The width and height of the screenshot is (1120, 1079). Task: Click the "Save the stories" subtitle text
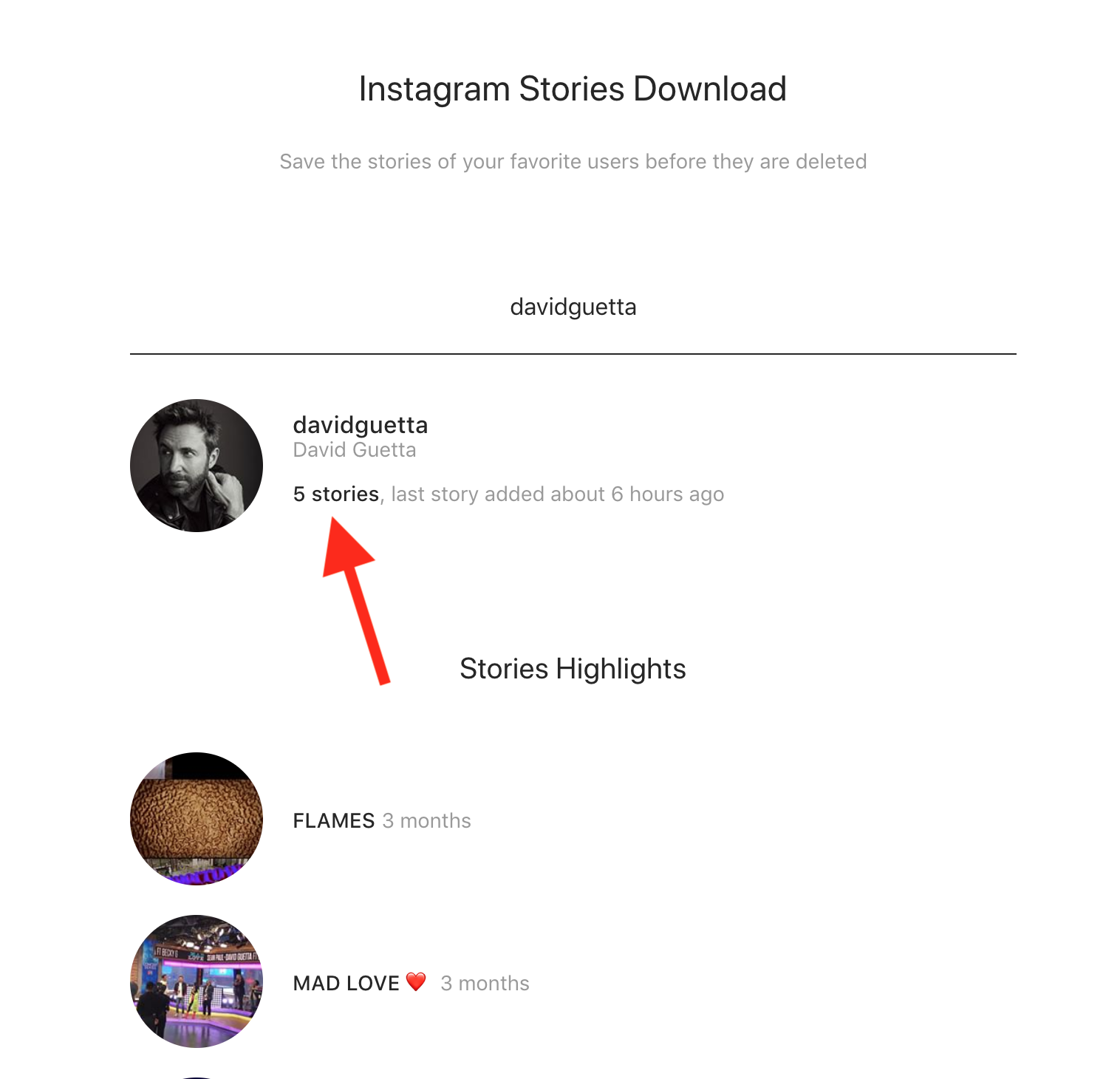tap(573, 162)
